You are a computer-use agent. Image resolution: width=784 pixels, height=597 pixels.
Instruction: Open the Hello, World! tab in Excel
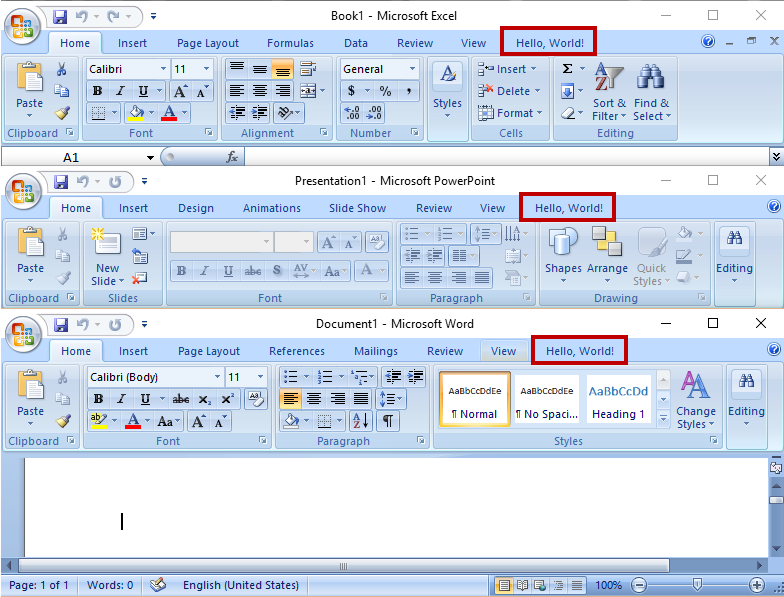(550, 43)
